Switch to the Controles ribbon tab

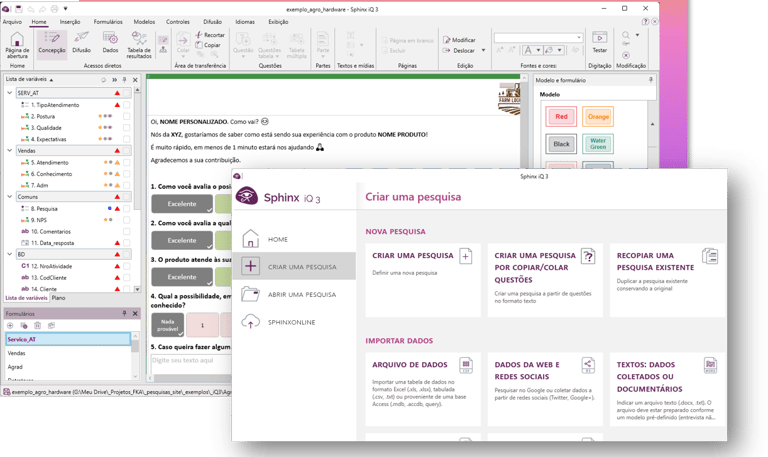[178, 22]
